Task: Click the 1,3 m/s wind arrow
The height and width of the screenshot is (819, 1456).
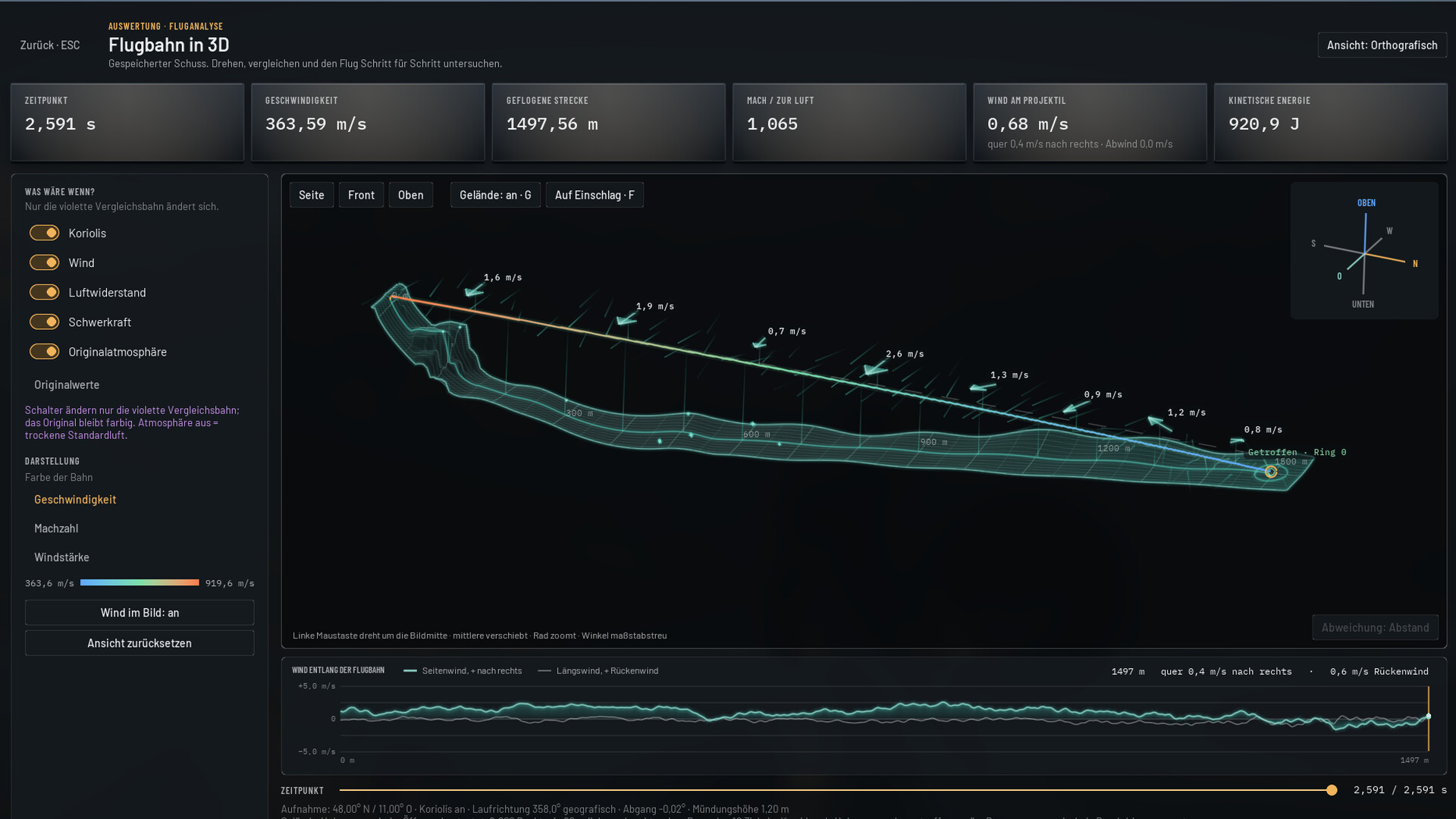Action: point(982,388)
